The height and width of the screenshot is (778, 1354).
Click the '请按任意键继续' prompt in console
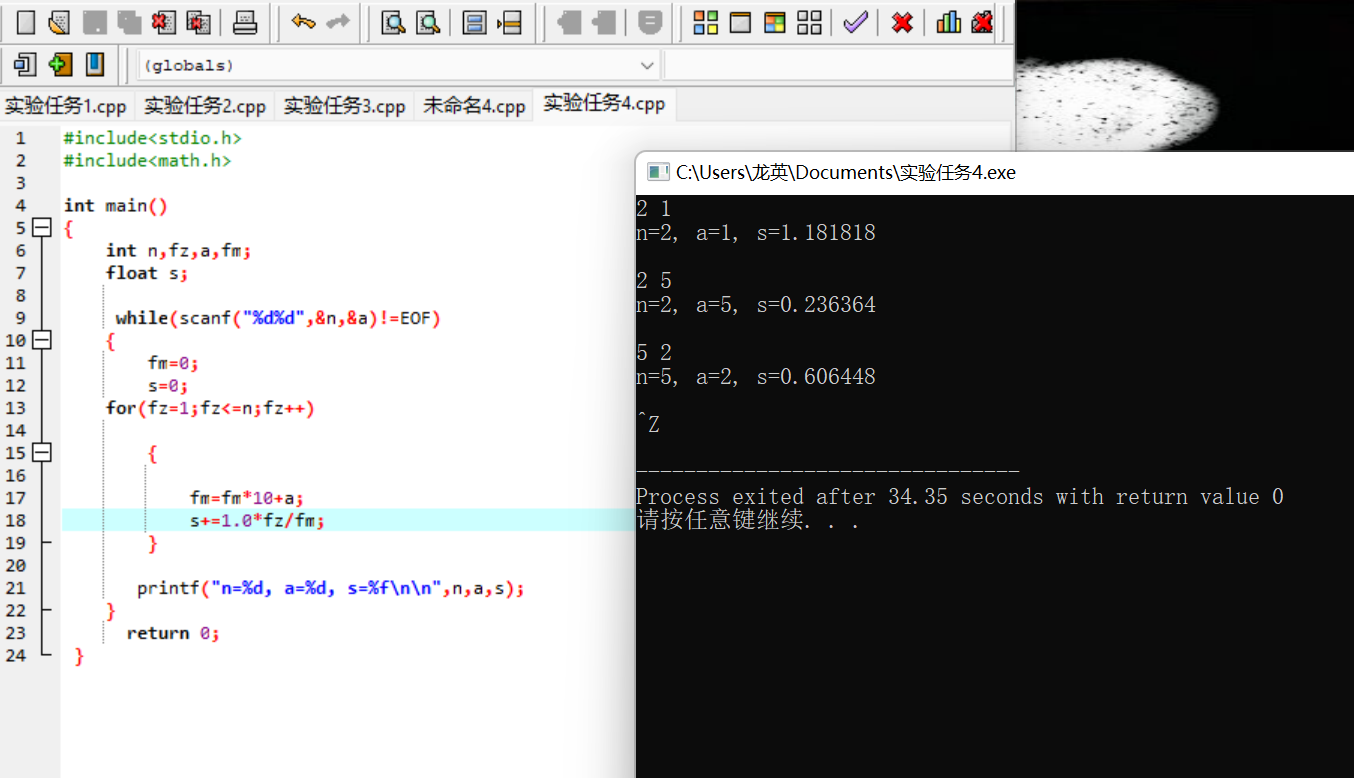tap(748, 521)
